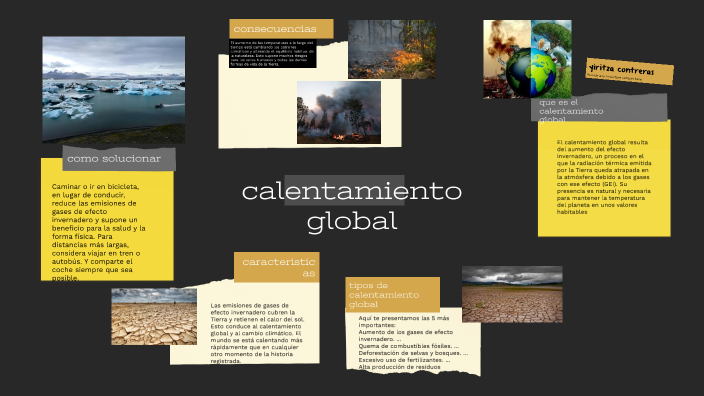
Task: Select the cracked desert soil photo beside caracteristicas
Action: pyautogui.click(x=154, y=317)
